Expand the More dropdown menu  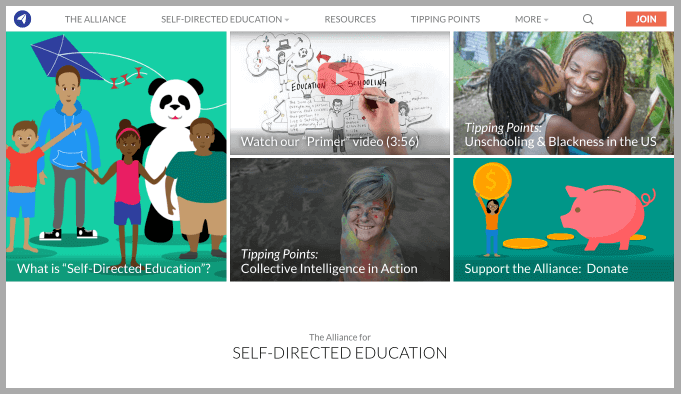click(532, 19)
